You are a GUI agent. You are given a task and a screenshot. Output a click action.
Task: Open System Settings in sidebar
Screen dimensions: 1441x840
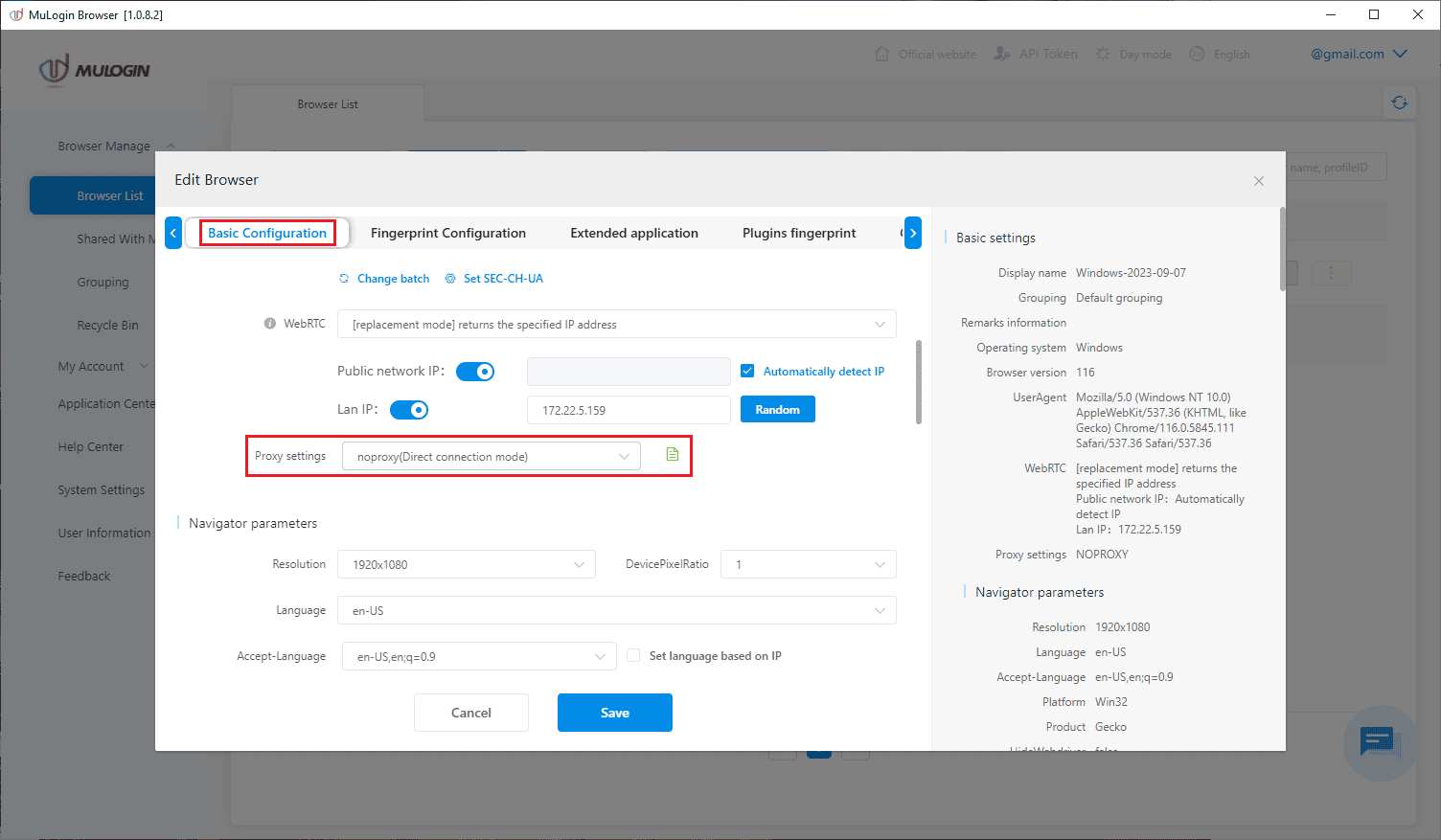[x=102, y=490]
